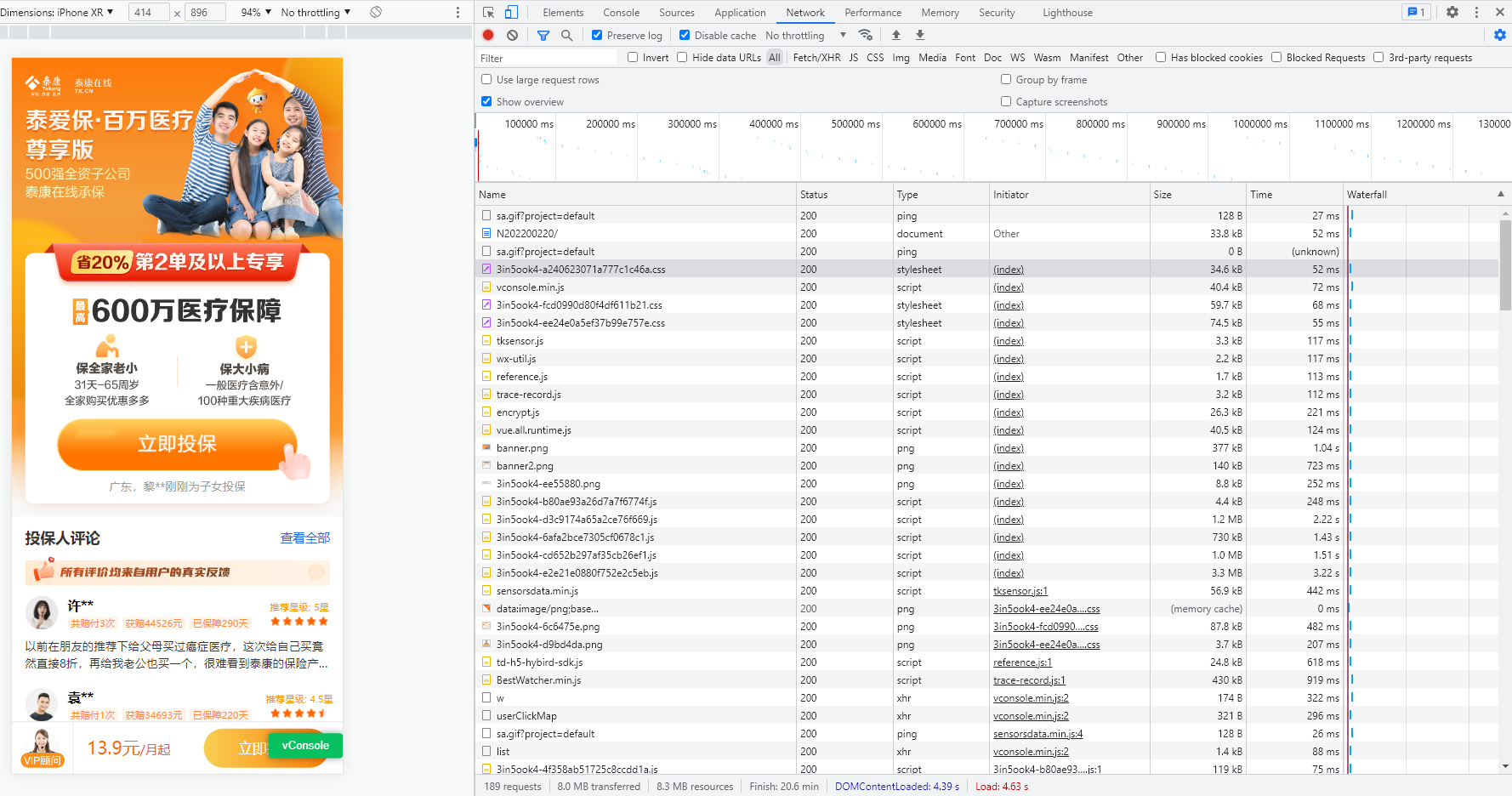Click banner.png row file icon
Image resolution: width=1512 pixels, height=796 pixels.
tap(486, 447)
